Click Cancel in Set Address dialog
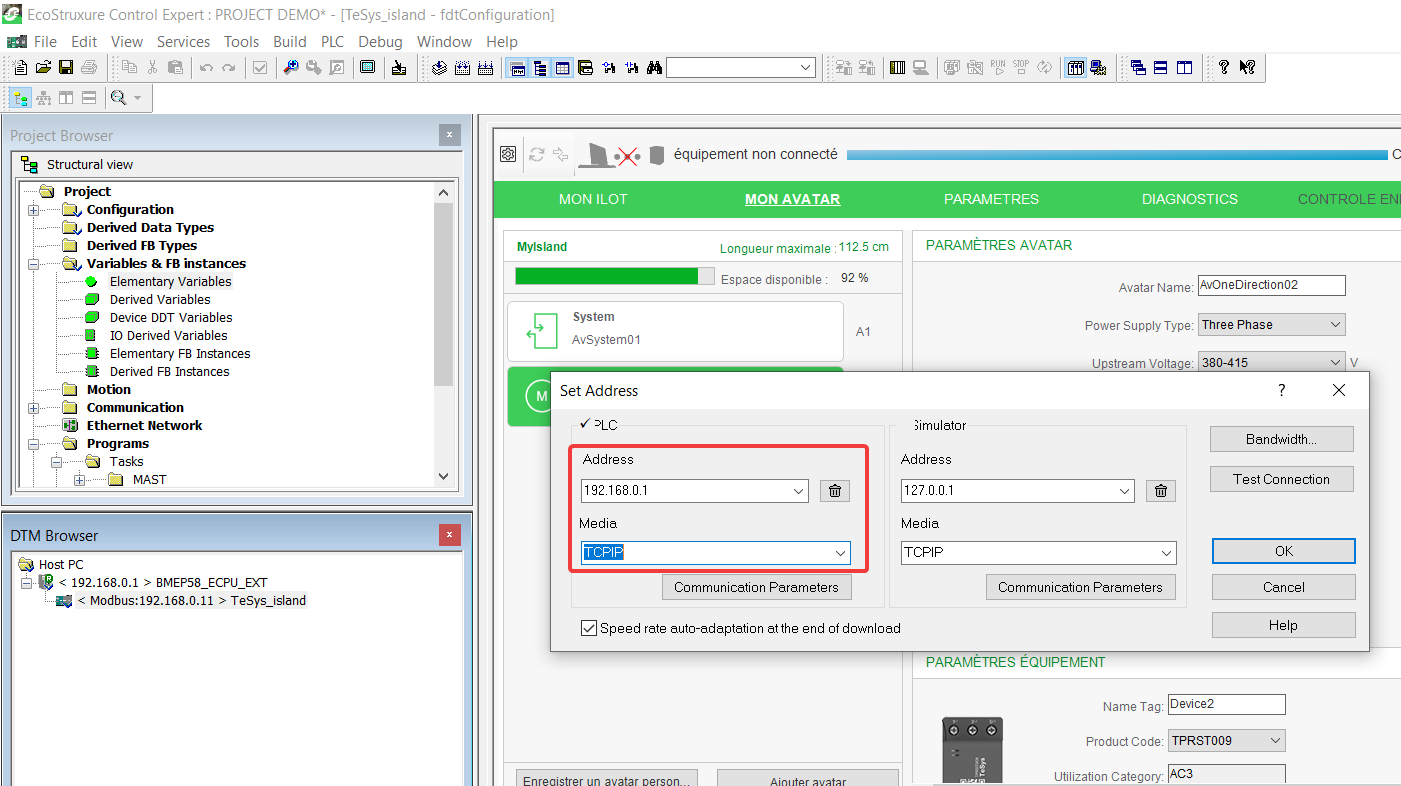 click(x=1284, y=587)
